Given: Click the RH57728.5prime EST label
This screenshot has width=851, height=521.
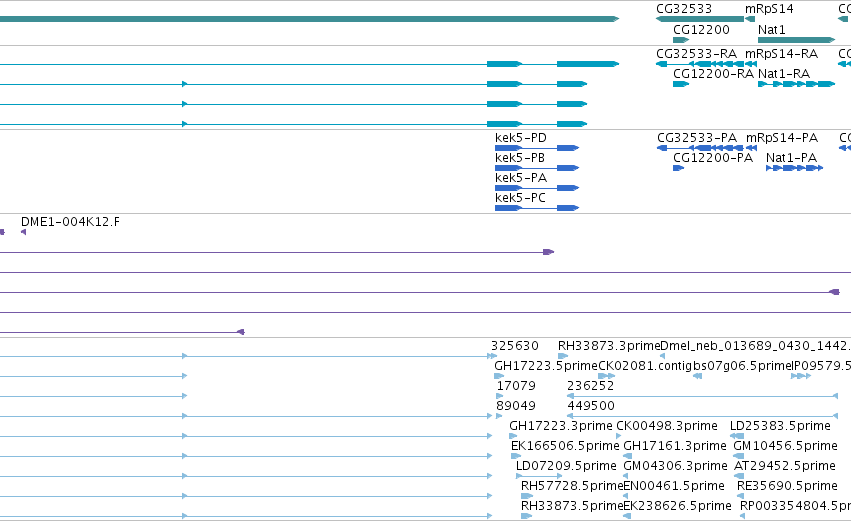Looking at the screenshot, I should [x=572, y=487].
